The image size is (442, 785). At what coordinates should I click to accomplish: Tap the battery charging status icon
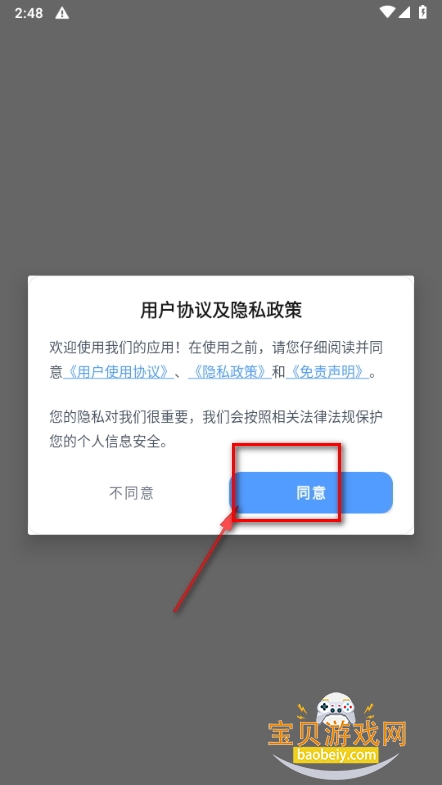pyautogui.click(x=423, y=12)
